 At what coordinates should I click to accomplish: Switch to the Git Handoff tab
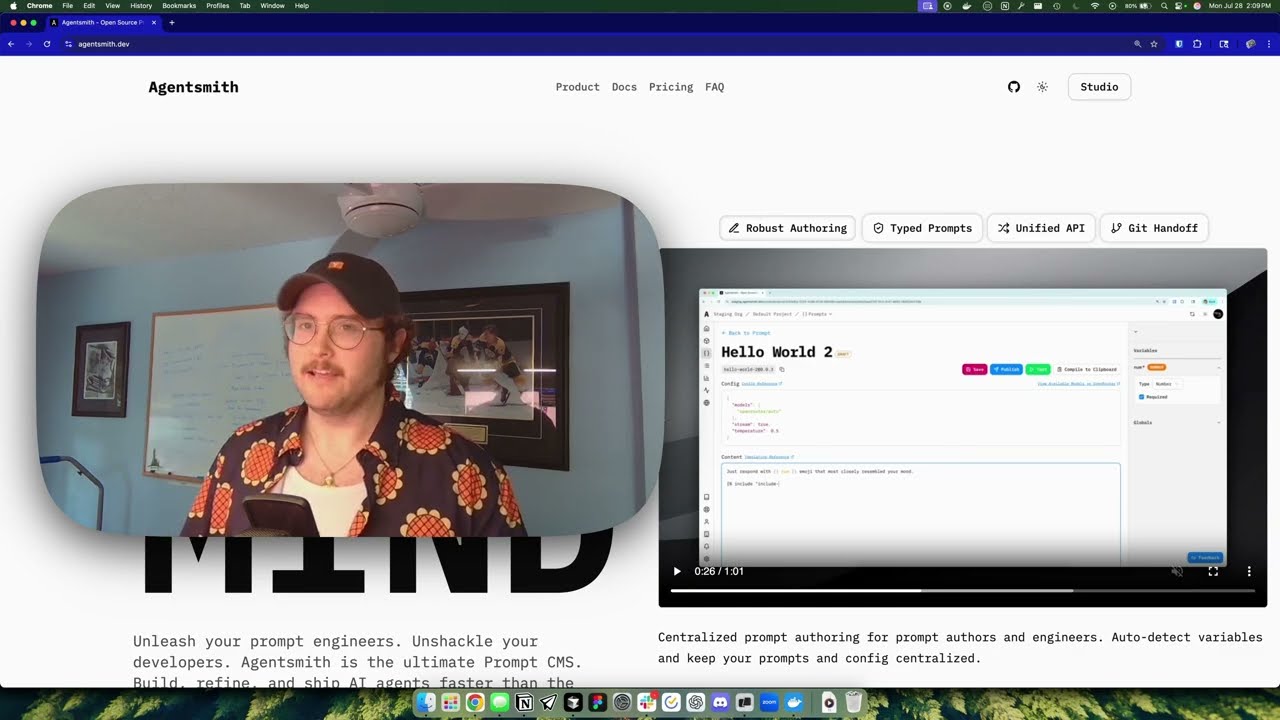tap(1154, 228)
